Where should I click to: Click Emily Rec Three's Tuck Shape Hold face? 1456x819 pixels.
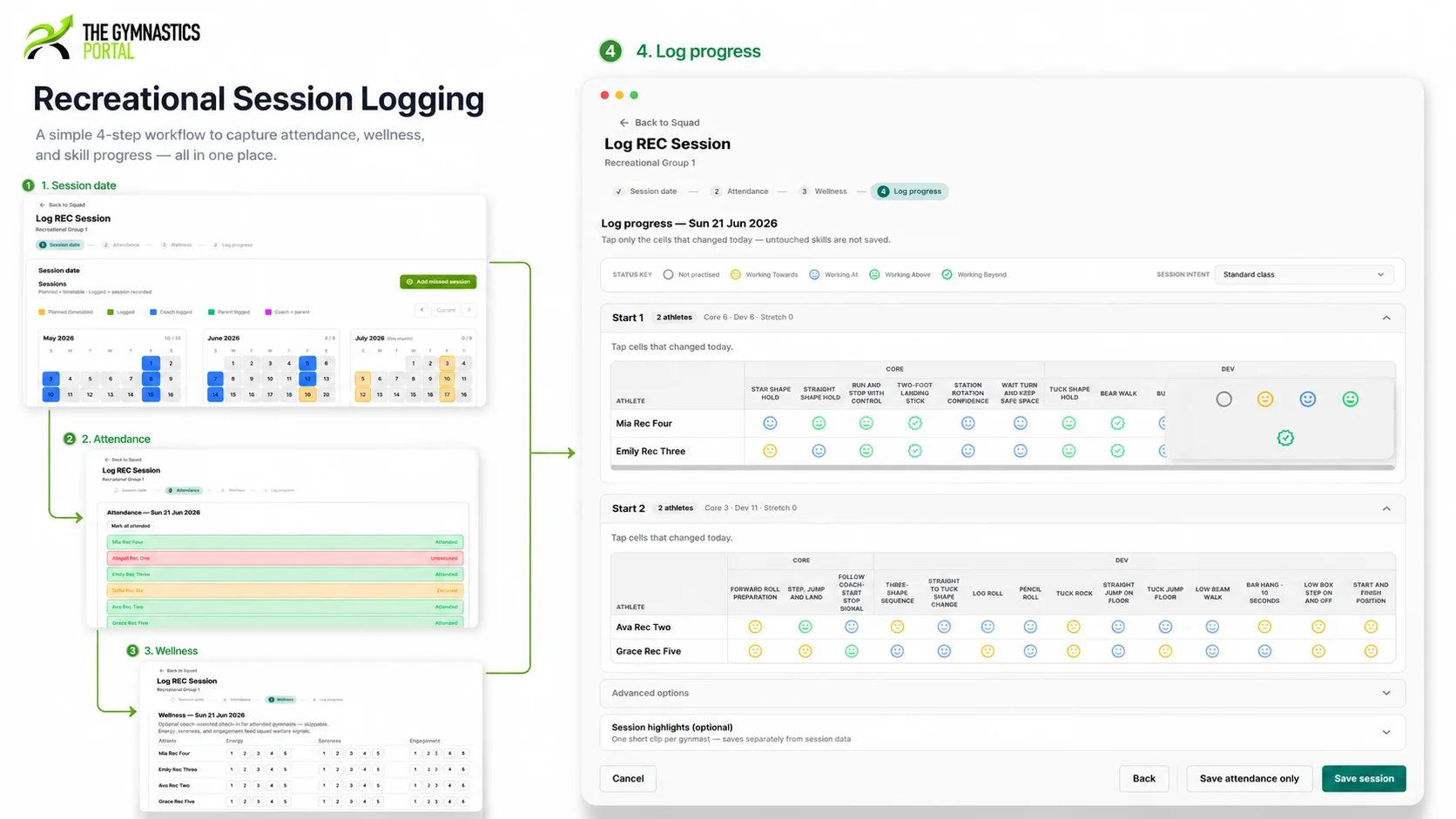tap(1068, 451)
